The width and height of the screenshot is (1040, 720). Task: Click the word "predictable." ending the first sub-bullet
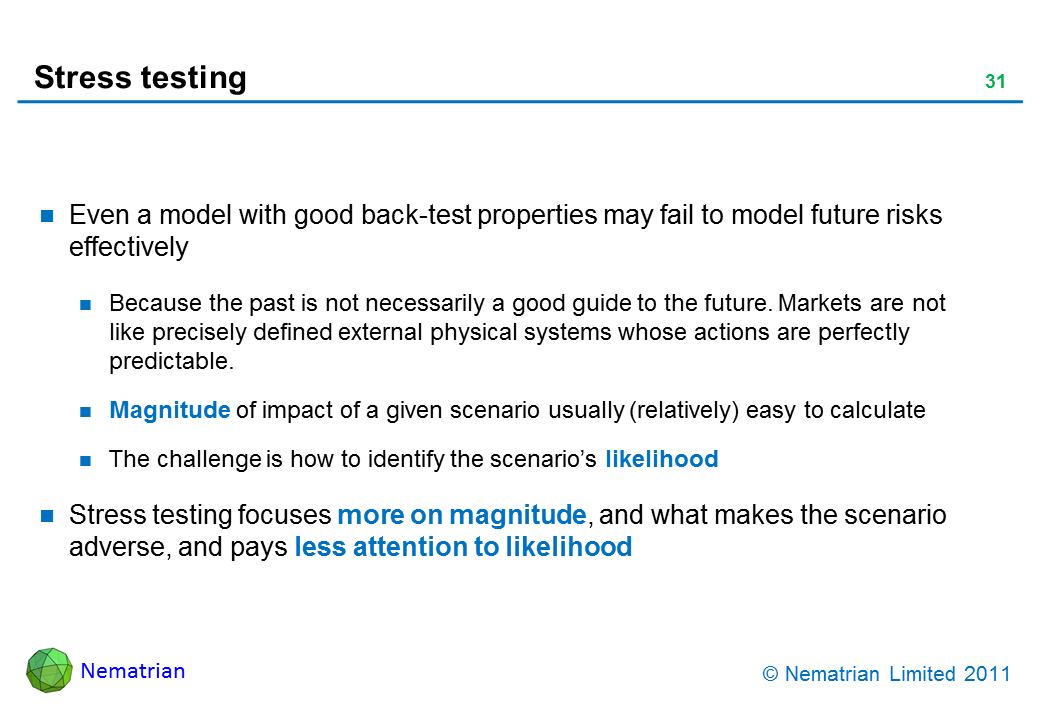coord(171,362)
